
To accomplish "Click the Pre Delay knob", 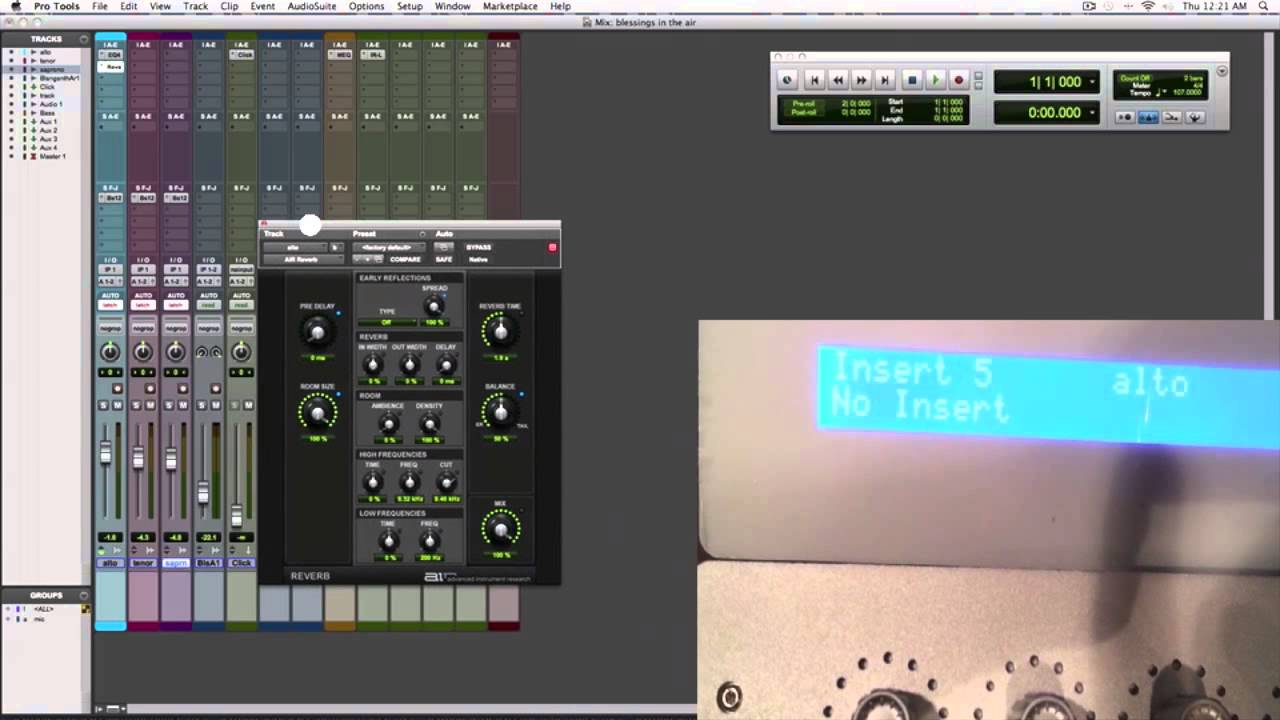I will 318,331.
